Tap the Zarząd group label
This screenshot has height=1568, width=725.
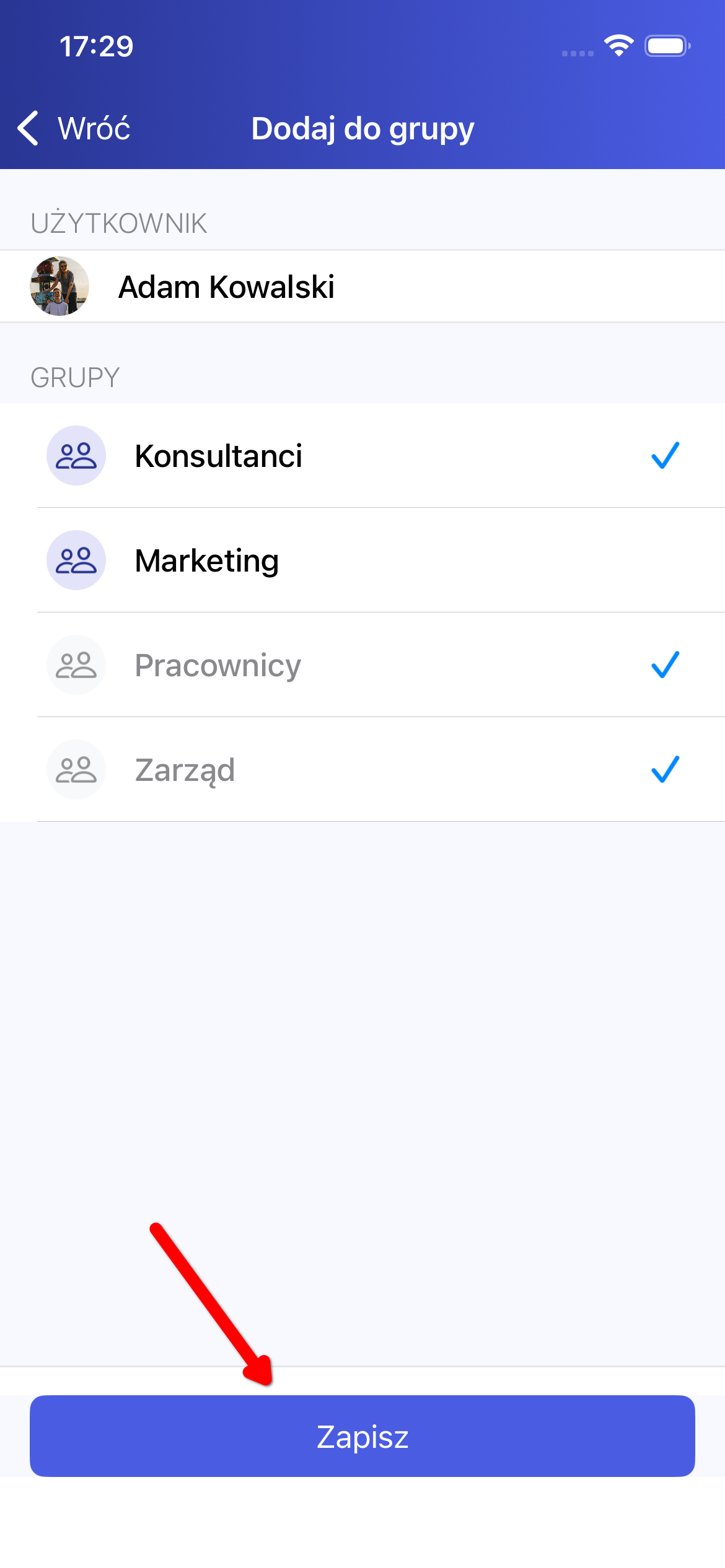185,770
